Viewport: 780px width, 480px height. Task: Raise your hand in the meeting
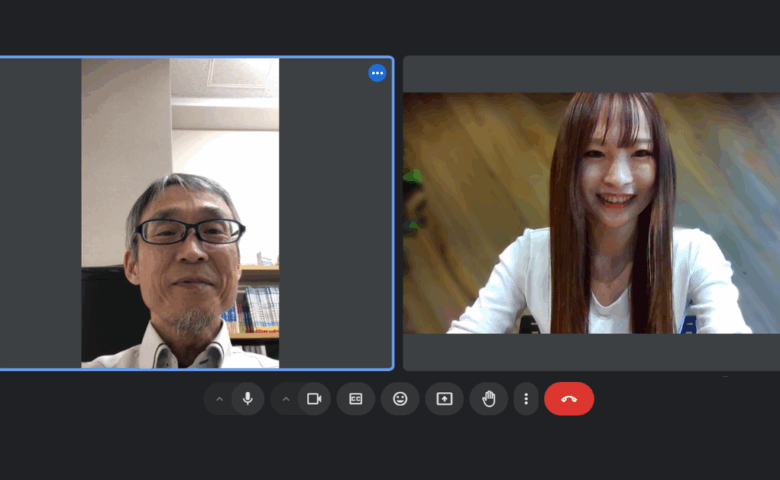click(489, 399)
